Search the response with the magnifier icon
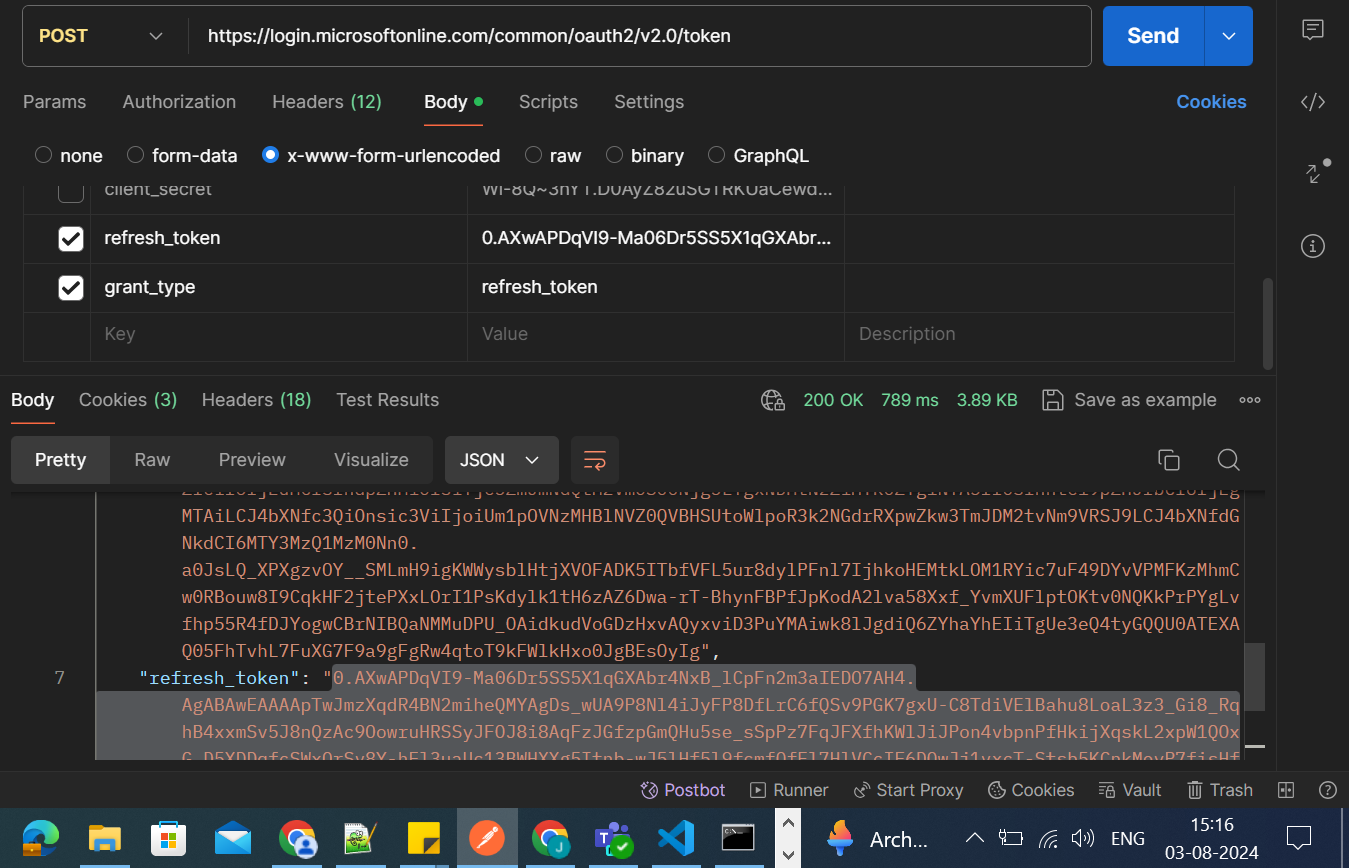1349x868 pixels. tap(1229, 460)
